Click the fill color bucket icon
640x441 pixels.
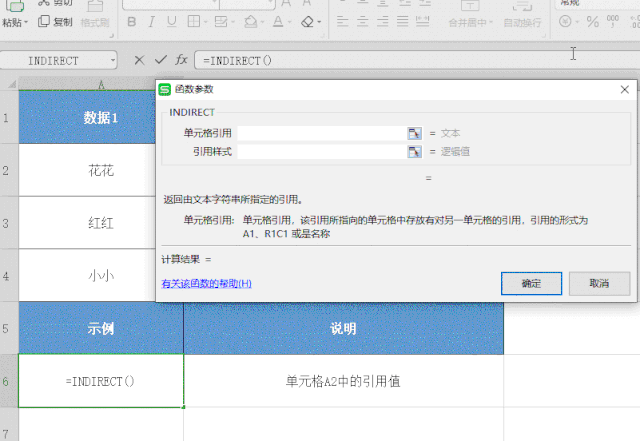click(250, 22)
